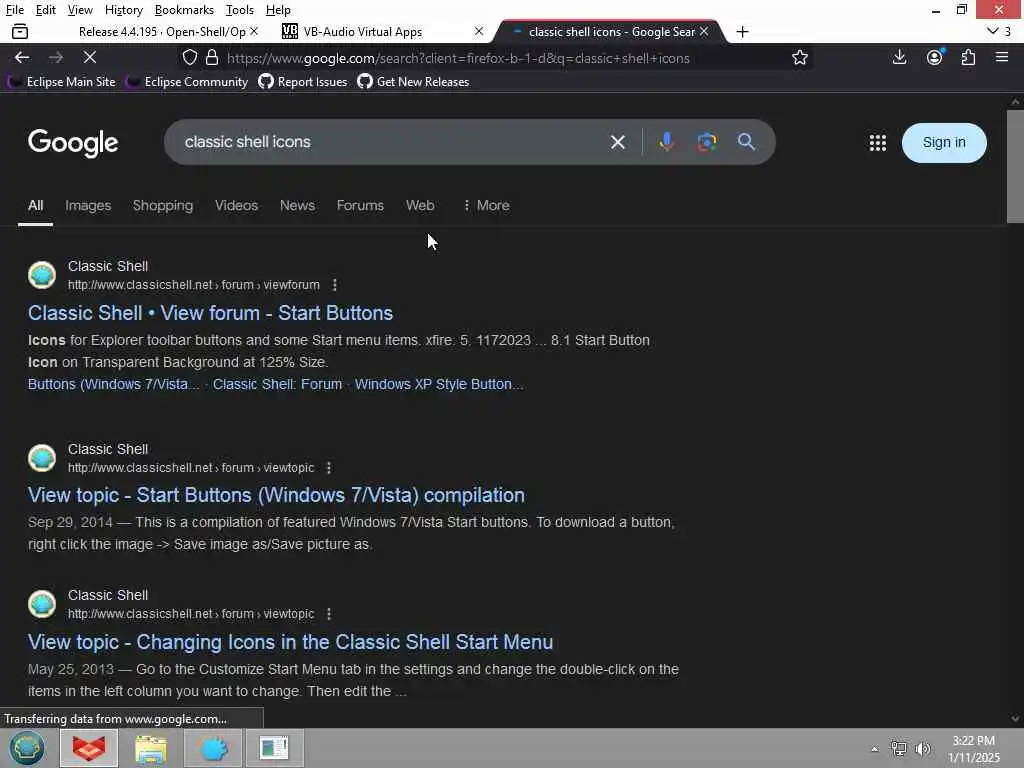
Task: Close the Open-Shell release tab
Action: 254,31
